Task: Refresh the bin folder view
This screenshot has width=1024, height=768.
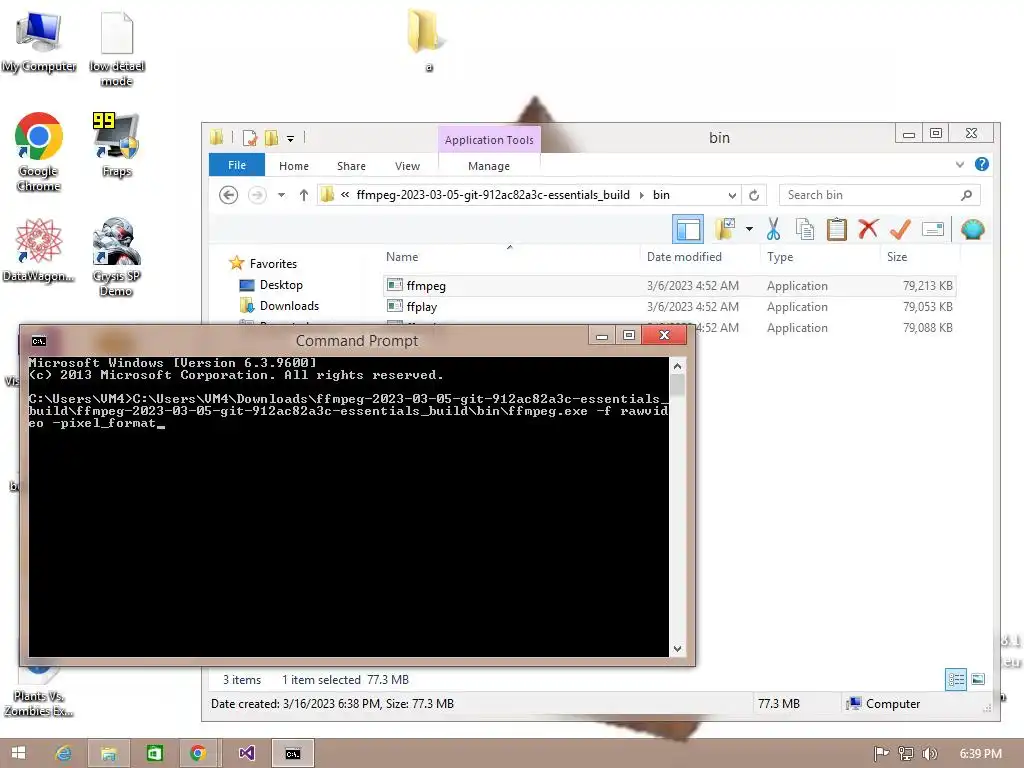Action: click(x=754, y=195)
